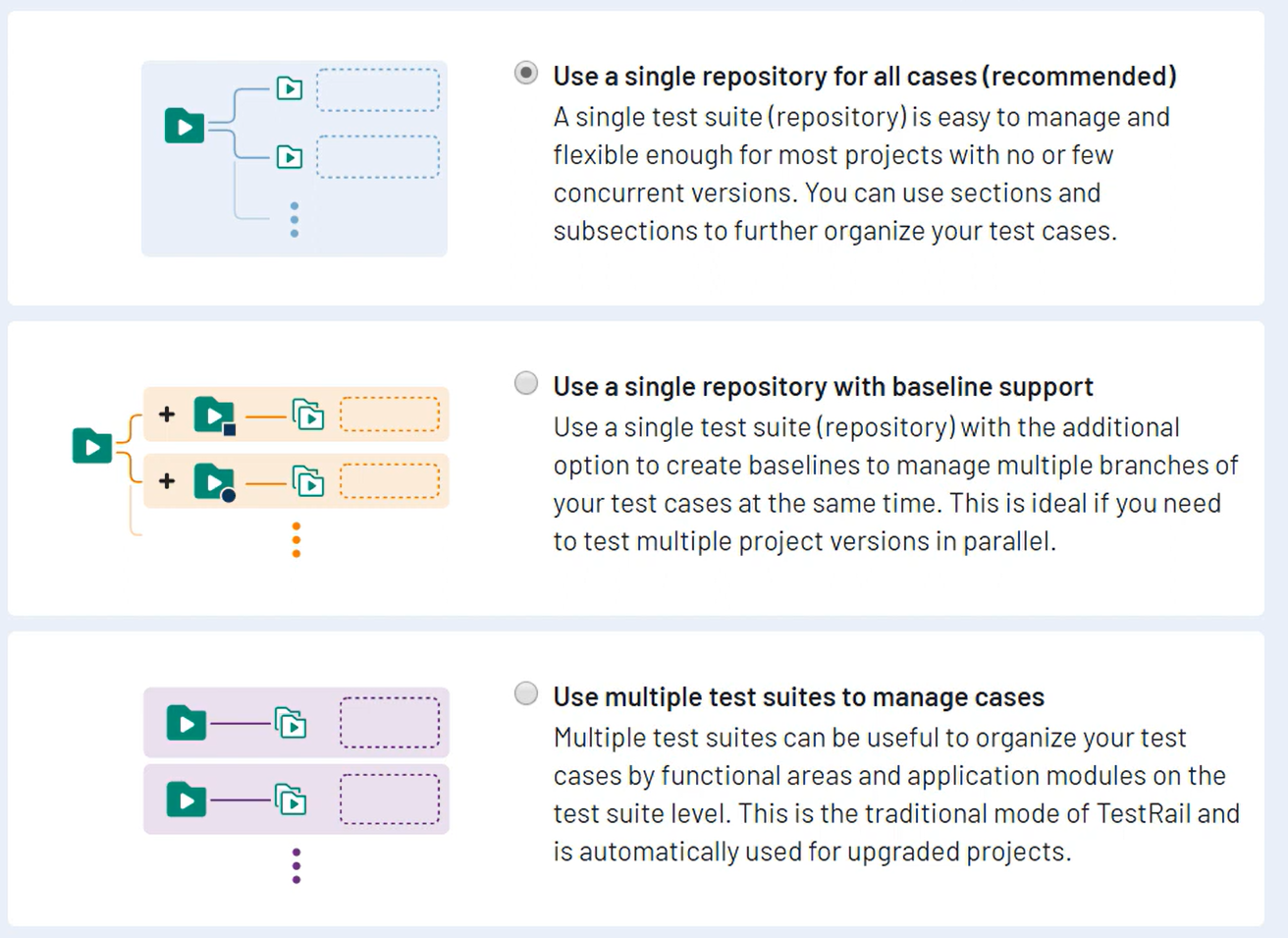This screenshot has width=1288, height=938.
Task: Click lower copy-play icon in purple diagram
Action: pyautogui.click(x=291, y=800)
